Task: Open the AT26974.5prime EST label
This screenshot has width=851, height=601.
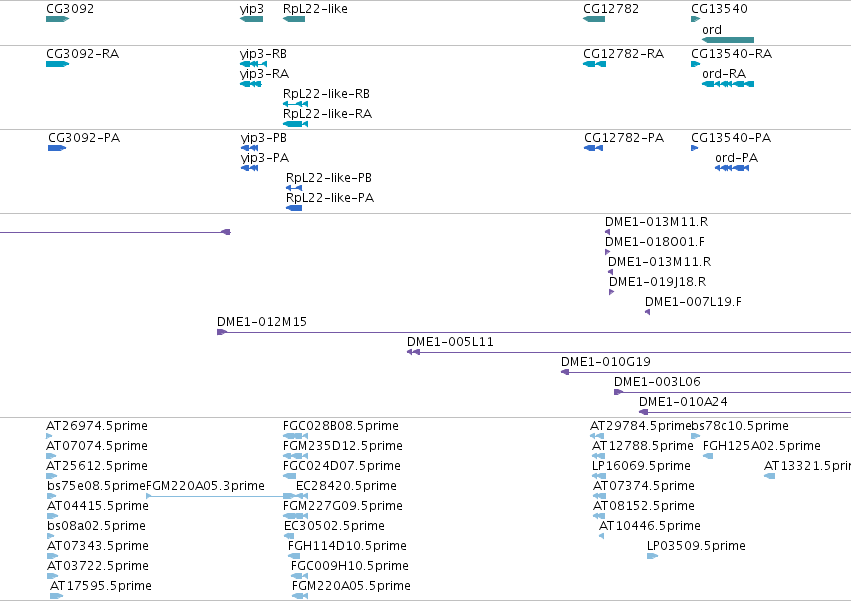Action: click(97, 426)
